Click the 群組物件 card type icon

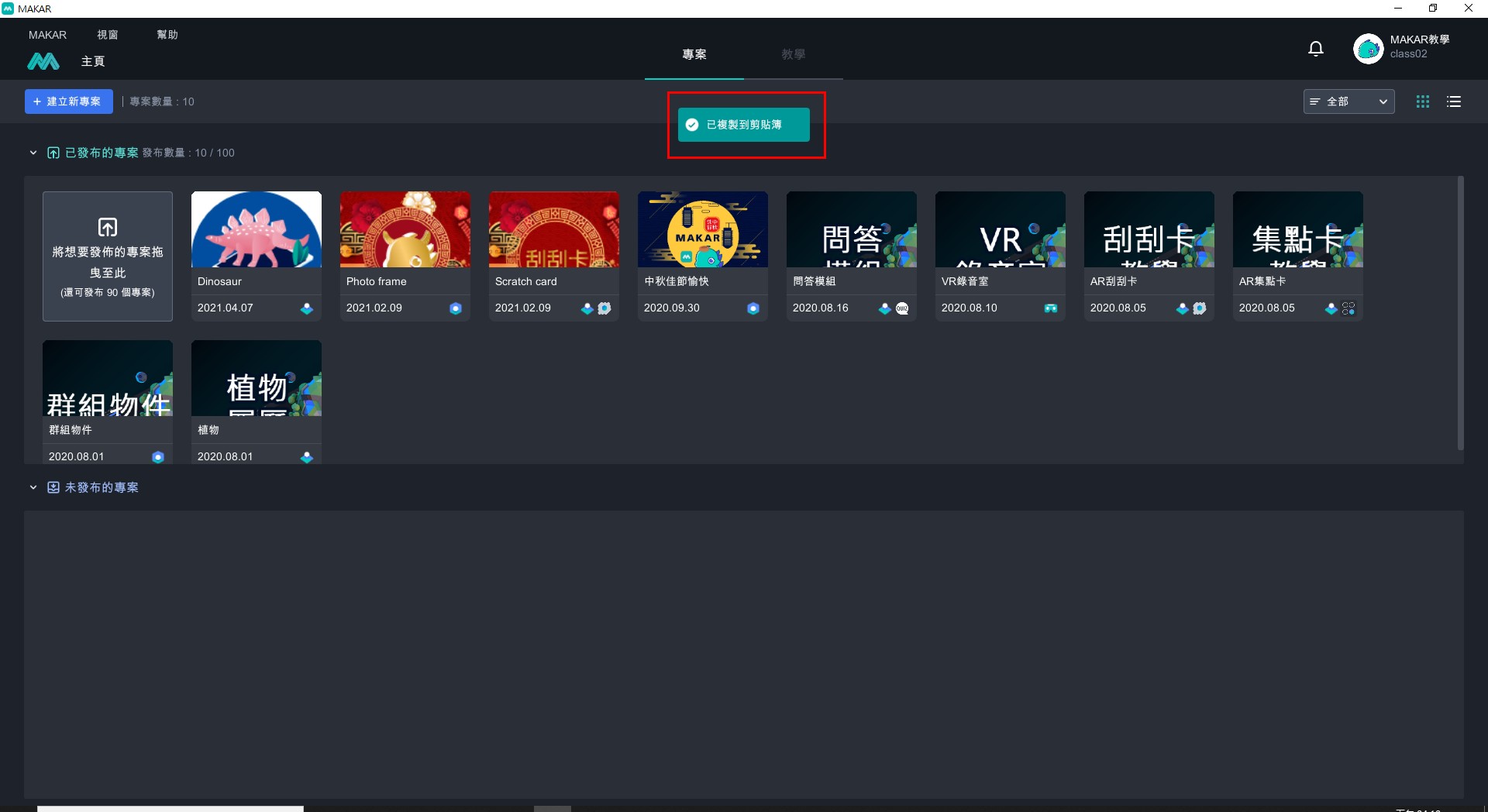(x=158, y=457)
